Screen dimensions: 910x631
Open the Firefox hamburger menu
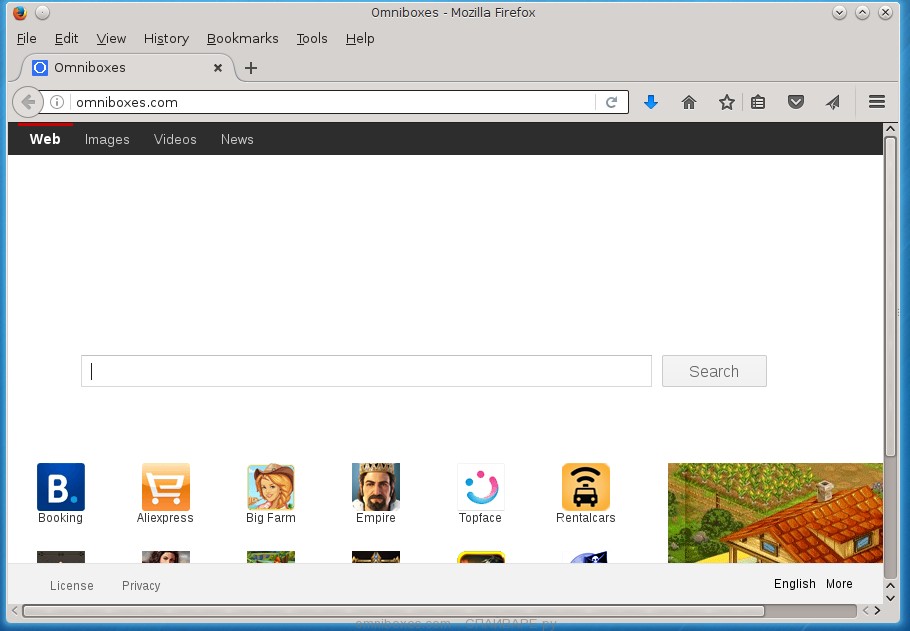[x=876, y=101]
